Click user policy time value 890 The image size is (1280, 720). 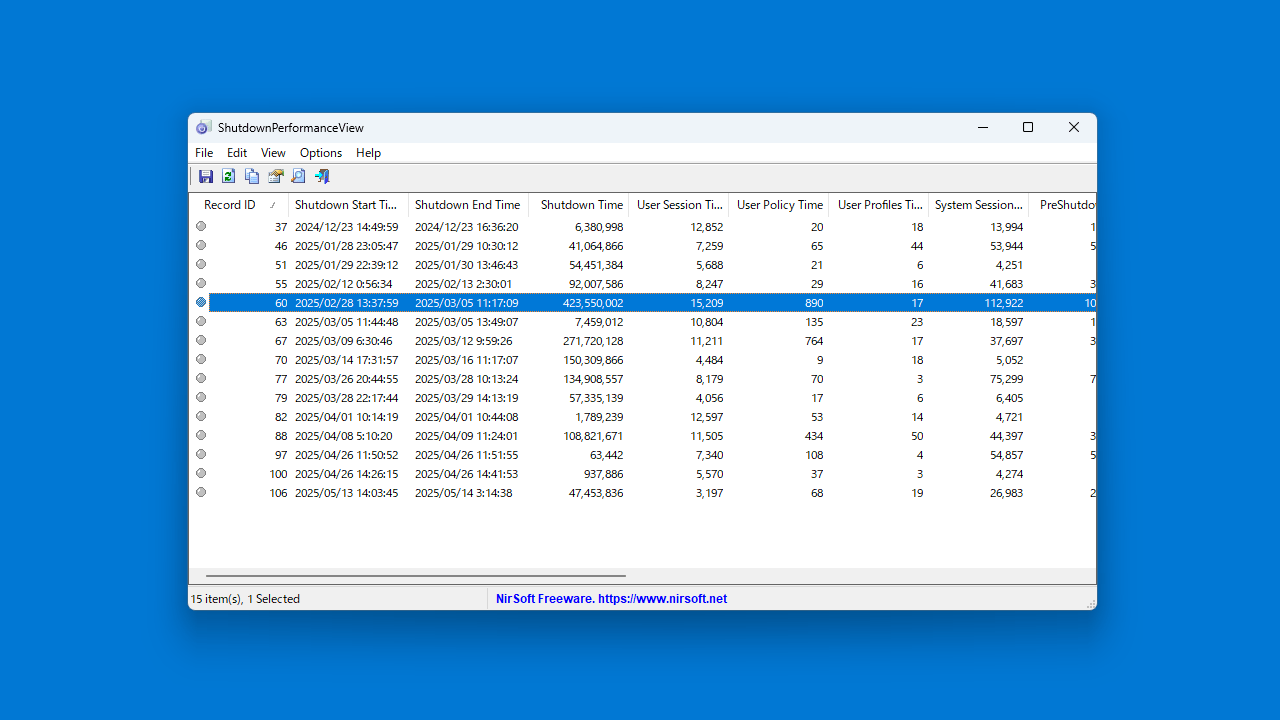pyautogui.click(x=813, y=303)
